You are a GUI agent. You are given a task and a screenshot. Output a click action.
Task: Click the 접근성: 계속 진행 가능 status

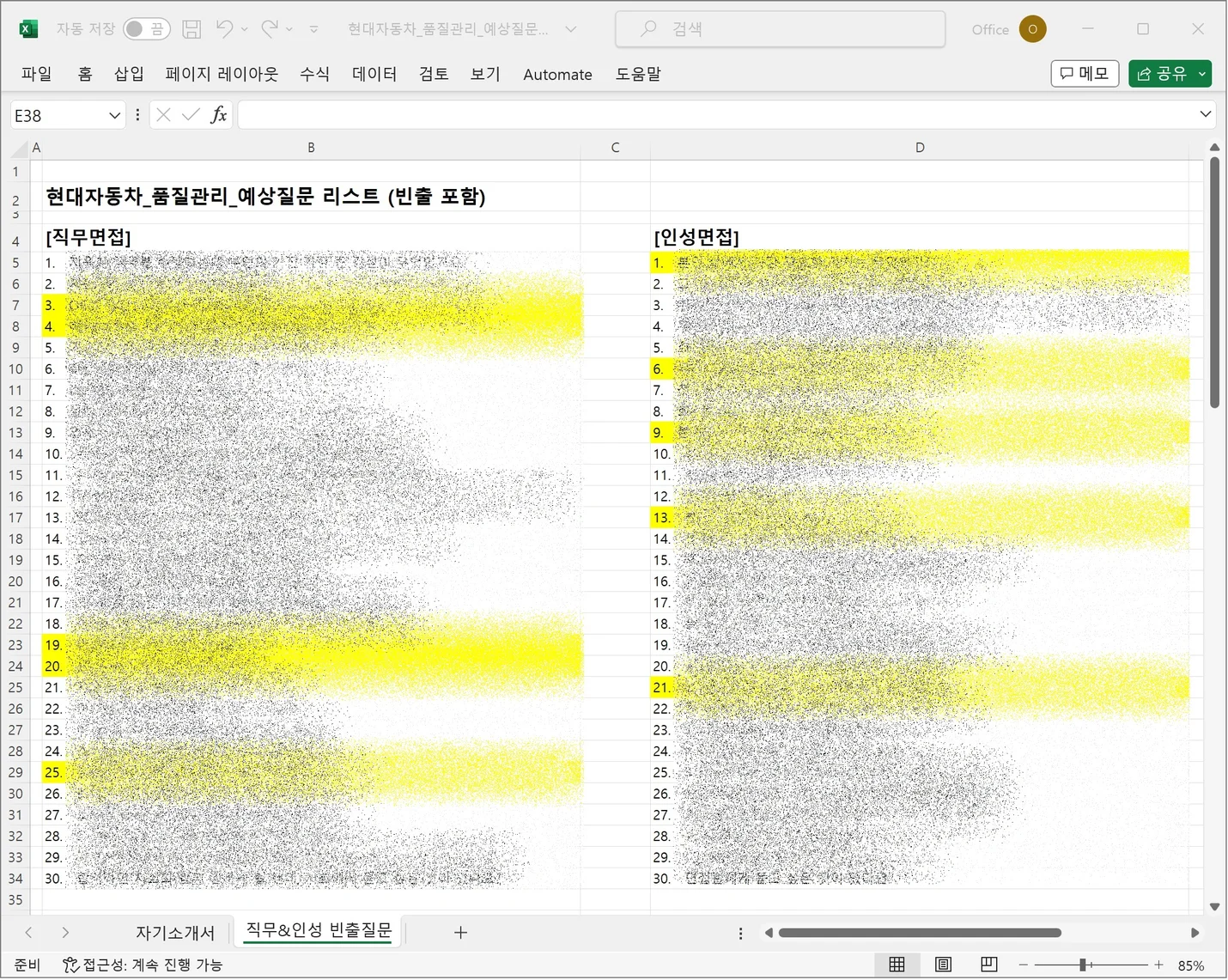(x=143, y=965)
